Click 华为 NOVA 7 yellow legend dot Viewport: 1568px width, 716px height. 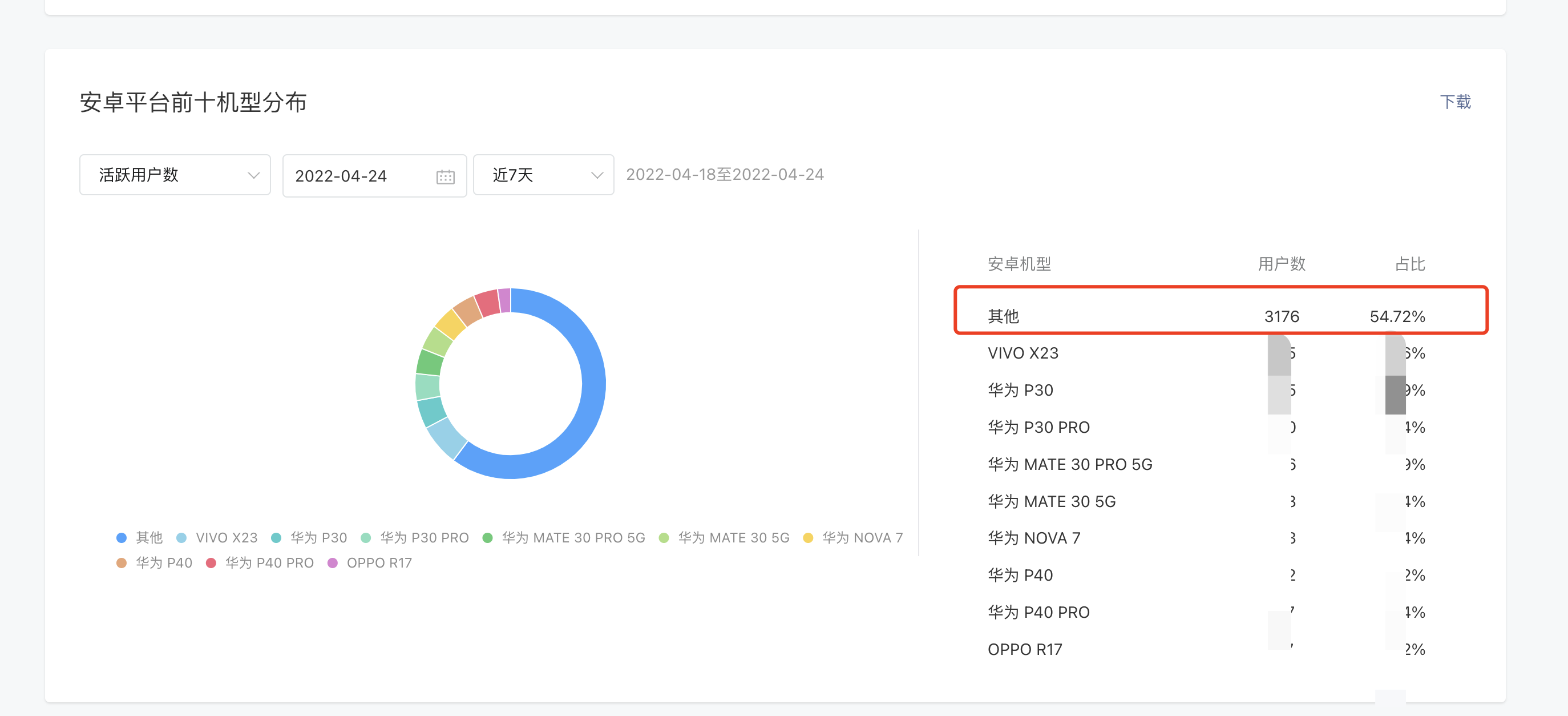pos(809,538)
